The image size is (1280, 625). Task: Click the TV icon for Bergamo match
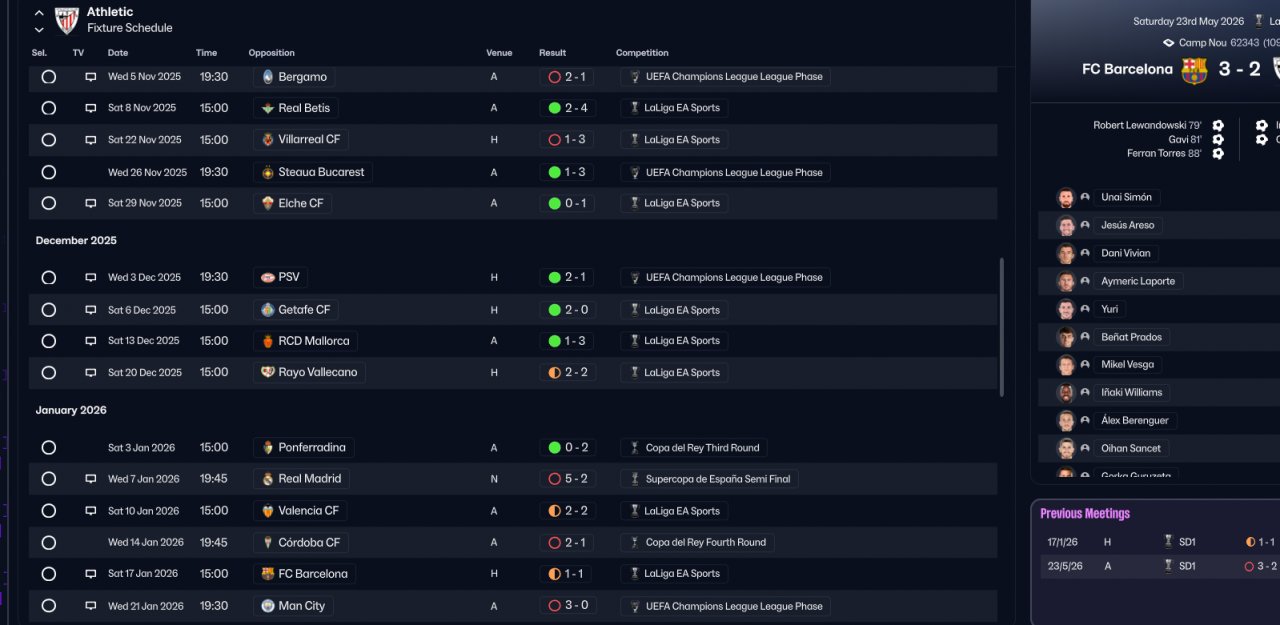tap(90, 77)
